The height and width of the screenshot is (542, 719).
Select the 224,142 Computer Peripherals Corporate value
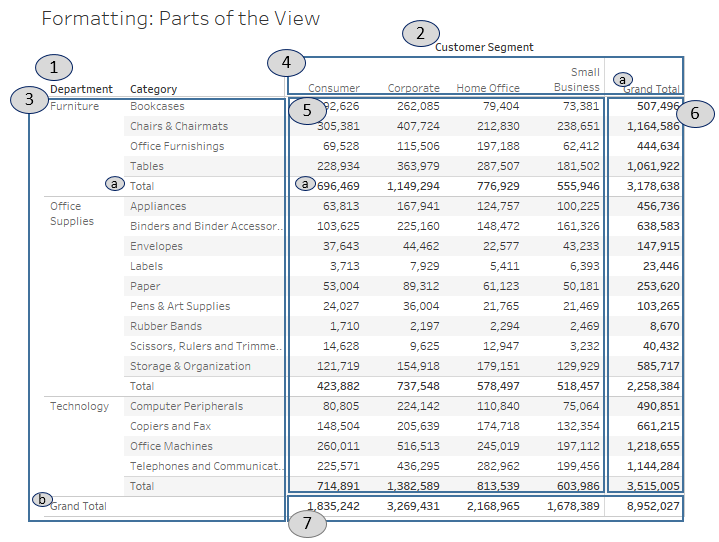pyautogui.click(x=418, y=406)
